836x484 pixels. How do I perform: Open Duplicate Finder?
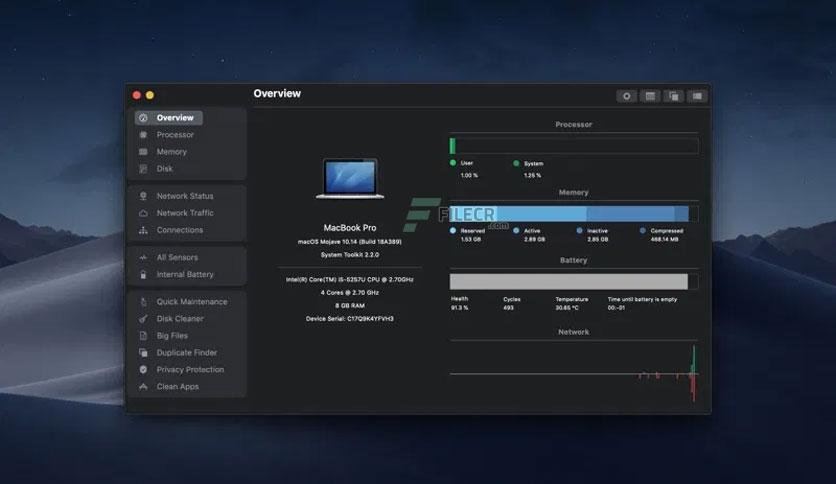click(187, 353)
